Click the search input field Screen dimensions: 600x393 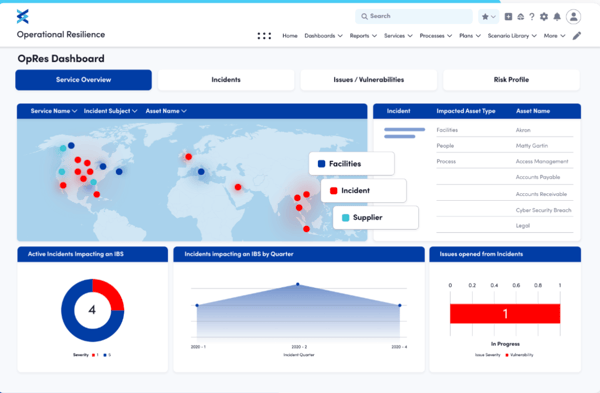[x=414, y=16]
